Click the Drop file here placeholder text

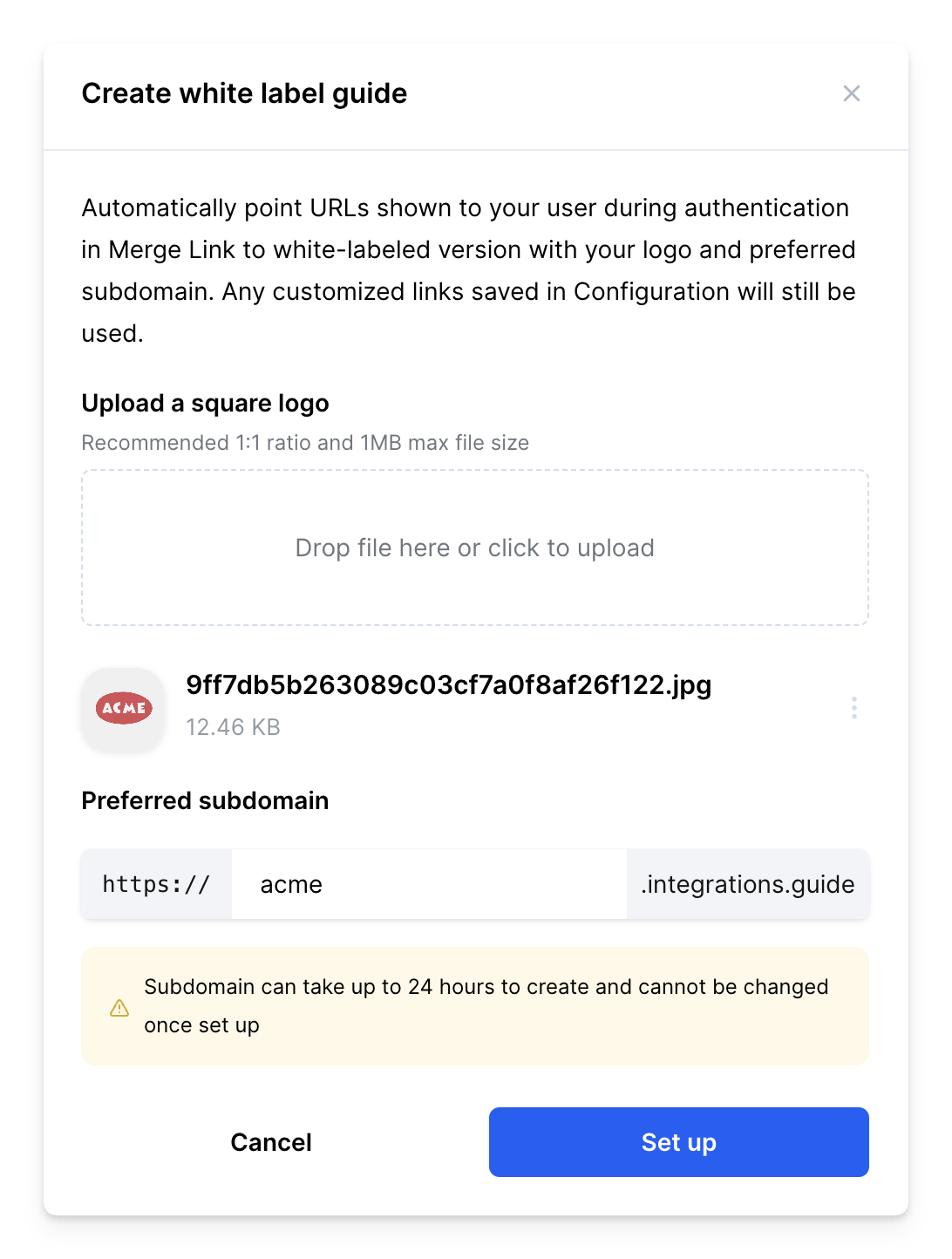474,548
